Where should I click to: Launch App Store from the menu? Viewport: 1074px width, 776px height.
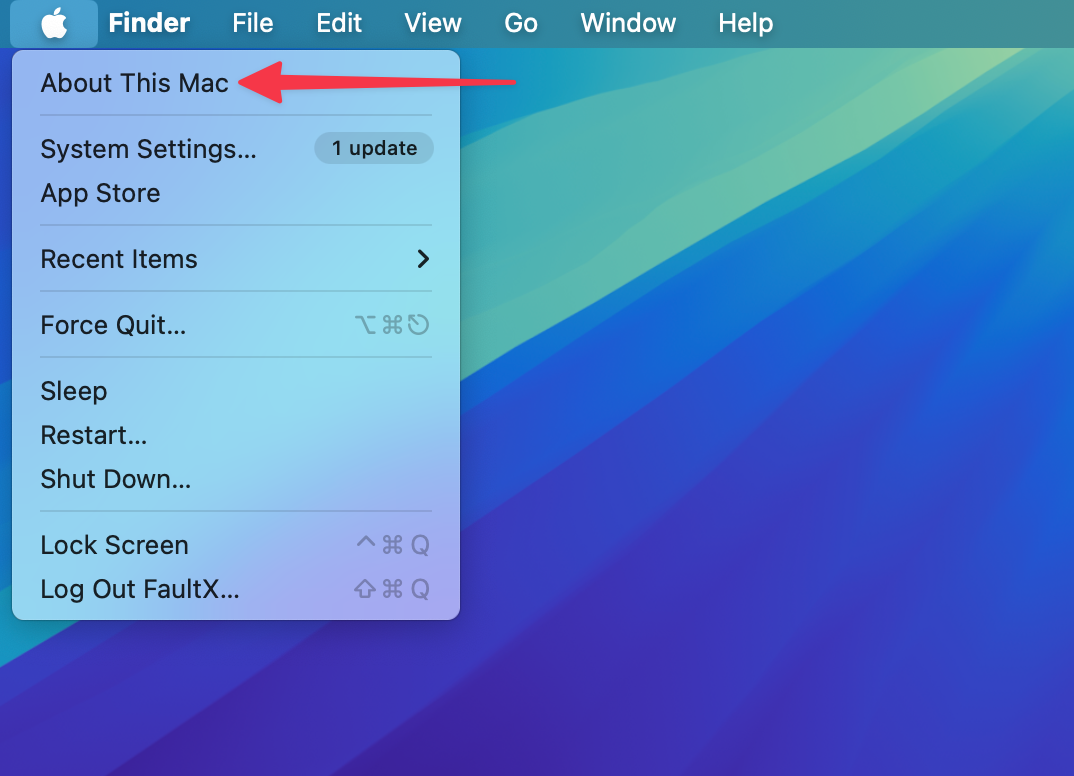click(x=100, y=193)
